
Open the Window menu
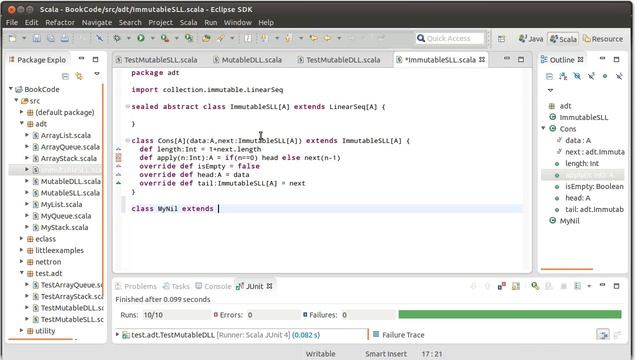pos(238,22)
